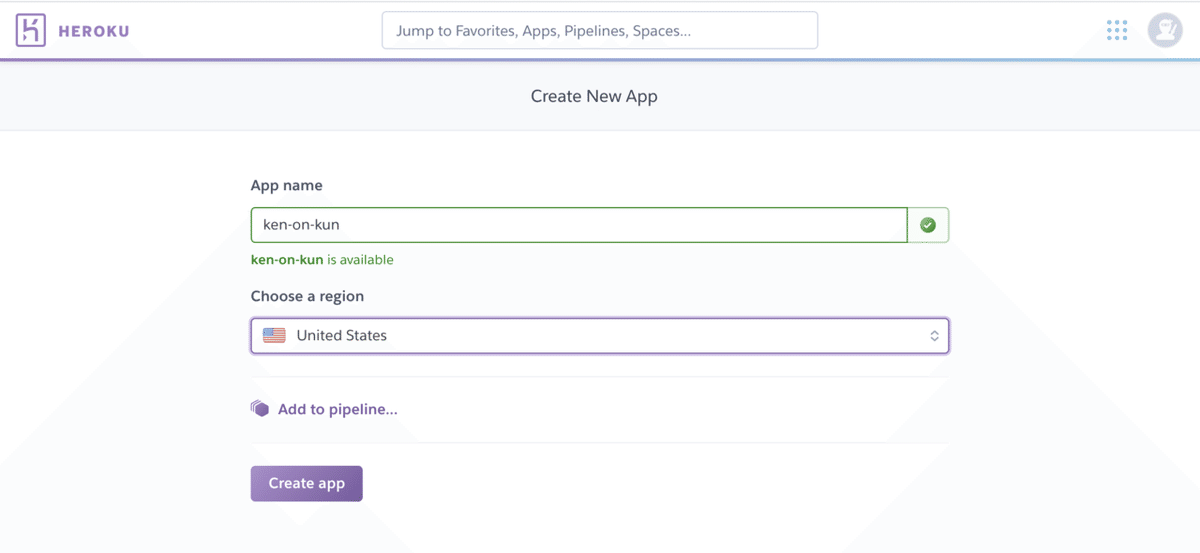Expand the Add to pipeline option

point(337,409)
